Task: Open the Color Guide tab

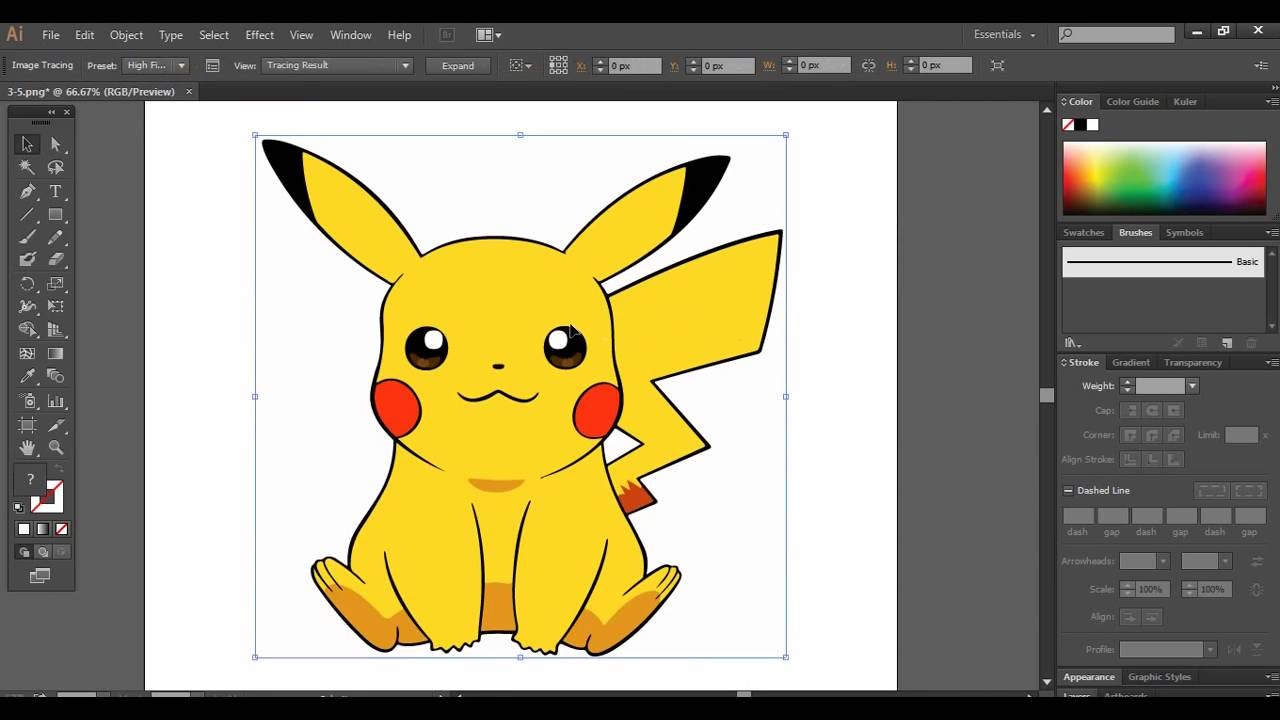Action: tap(1132, 102)
